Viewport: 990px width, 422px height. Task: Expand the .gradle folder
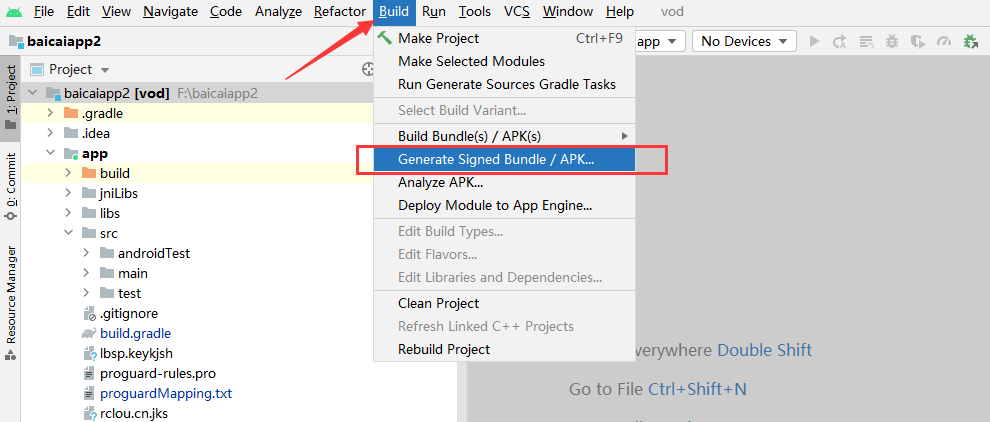(50, 113)
